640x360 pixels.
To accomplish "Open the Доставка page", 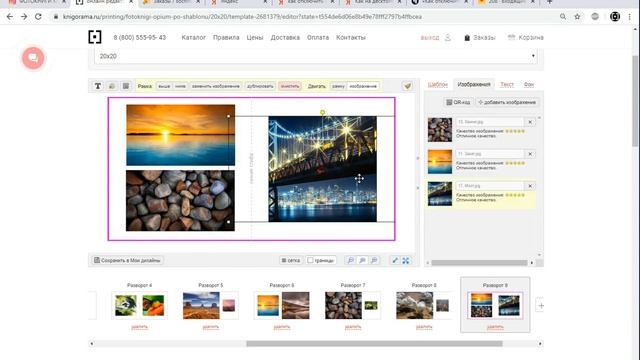I will click(x=285, y=37).
